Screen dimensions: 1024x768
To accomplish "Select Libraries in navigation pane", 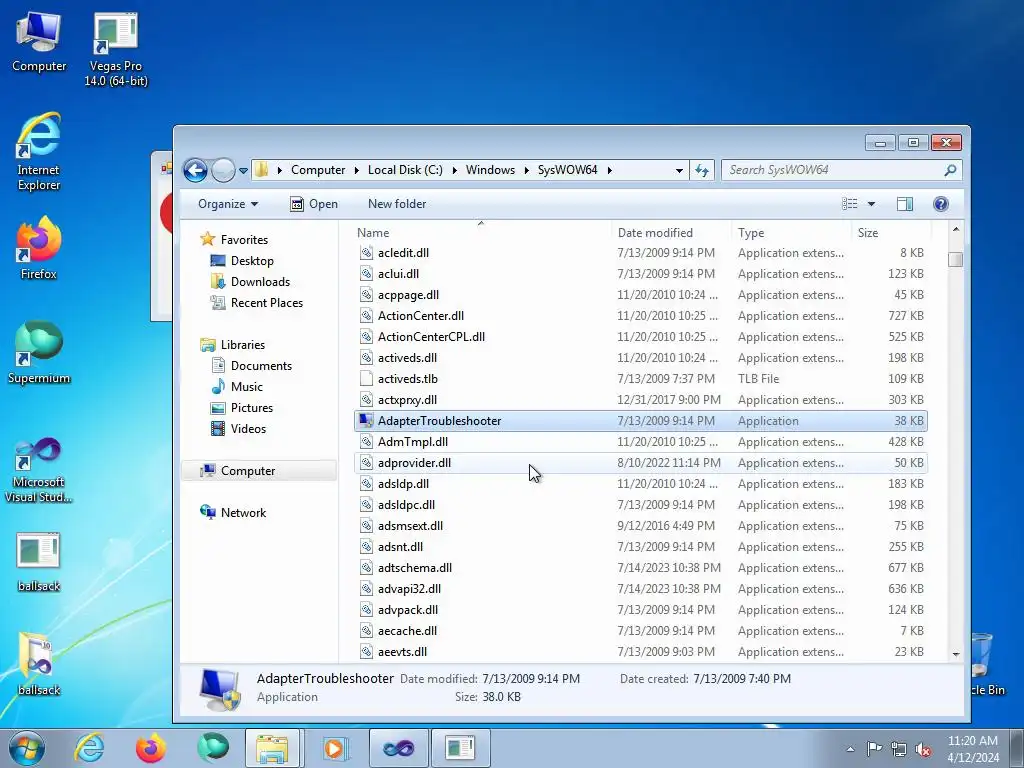I will (x=242, y=345).
